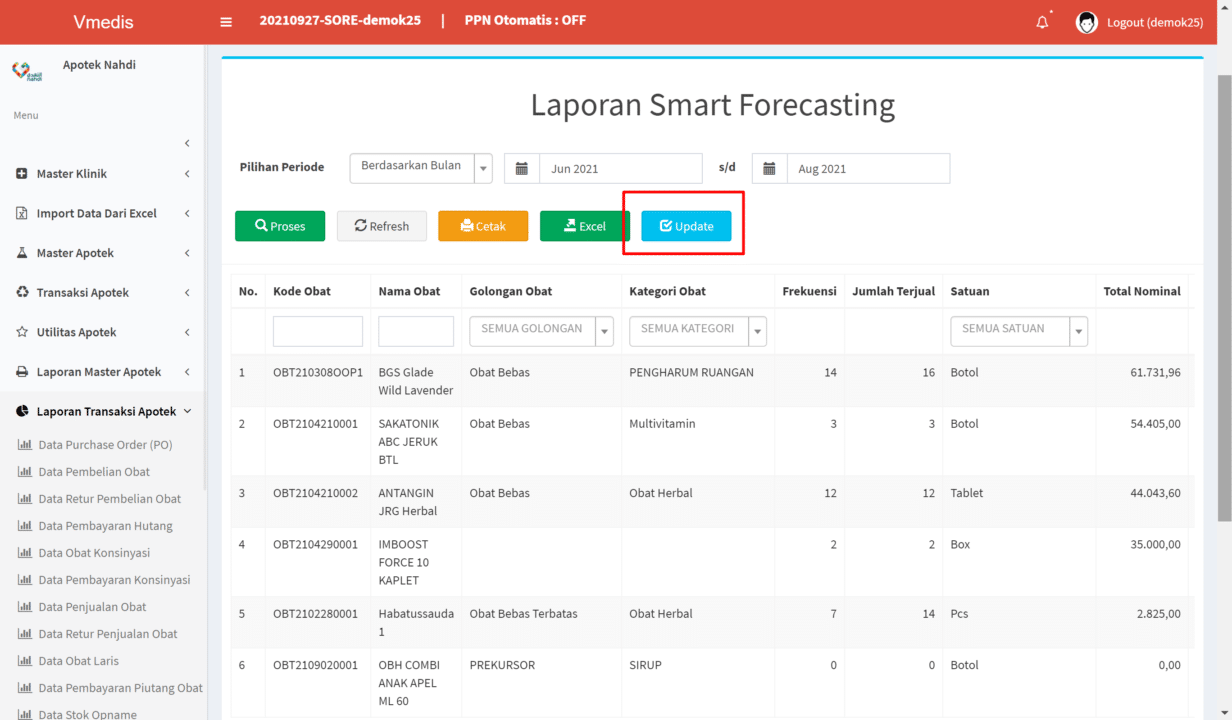The width and height of the screenshot is (1232, 720).
Task: Expand the Import Data Dari Excel menu
Action: coord(187,213)
